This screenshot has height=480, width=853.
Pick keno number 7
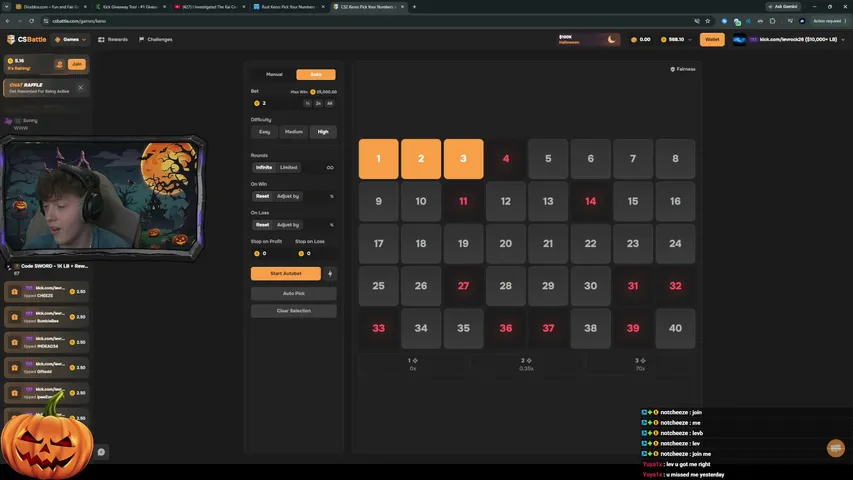[x=633, y=158]
